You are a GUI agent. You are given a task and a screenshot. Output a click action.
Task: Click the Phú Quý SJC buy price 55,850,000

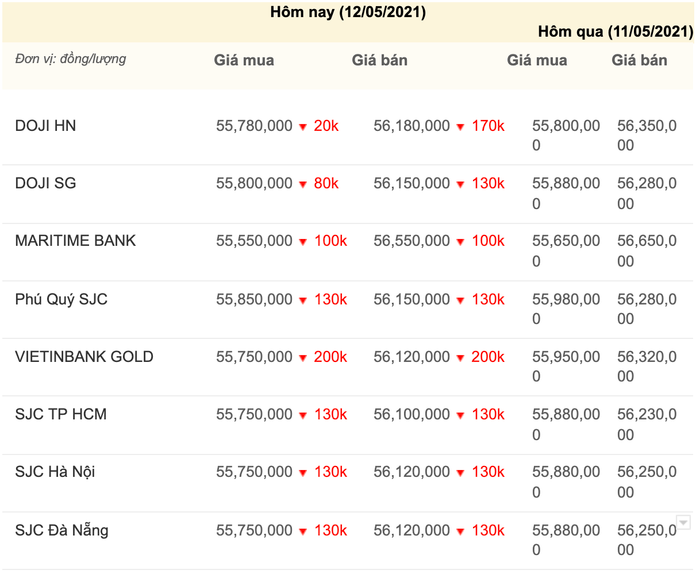[x=254, y=300]
